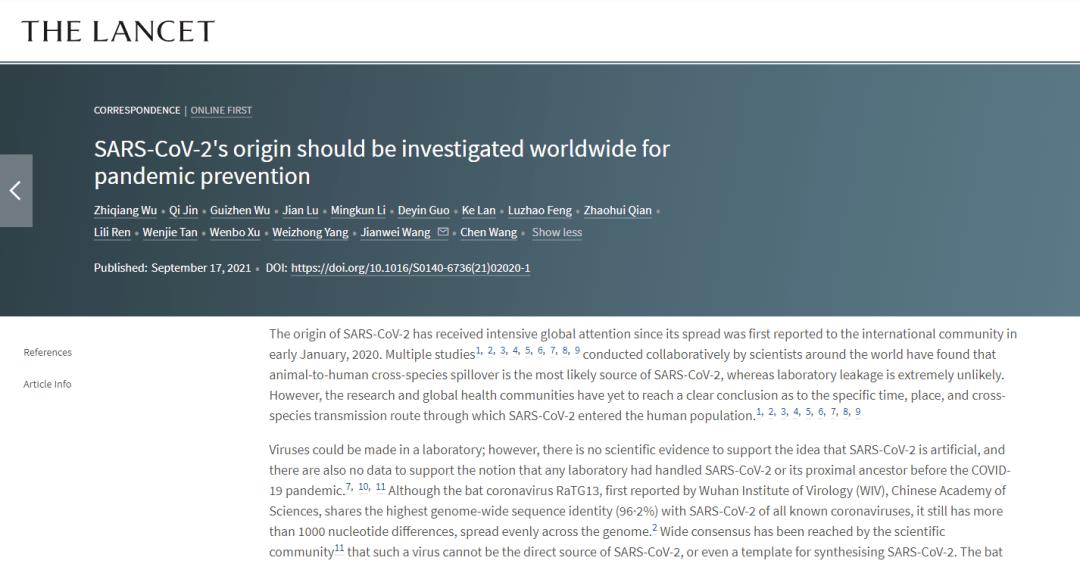Jump to References in the sidebar
1080x564 pixels.
click(x=48, y=352)
